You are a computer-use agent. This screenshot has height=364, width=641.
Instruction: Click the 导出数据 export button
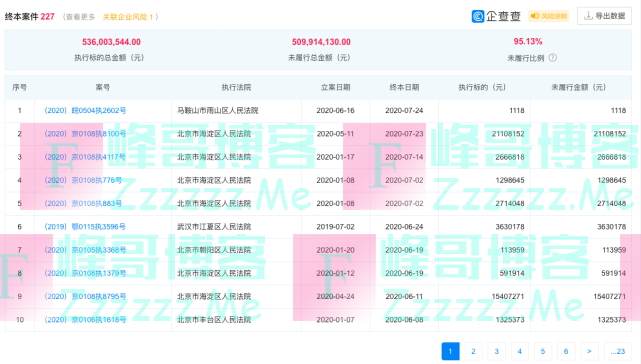(x=604, y=16)
